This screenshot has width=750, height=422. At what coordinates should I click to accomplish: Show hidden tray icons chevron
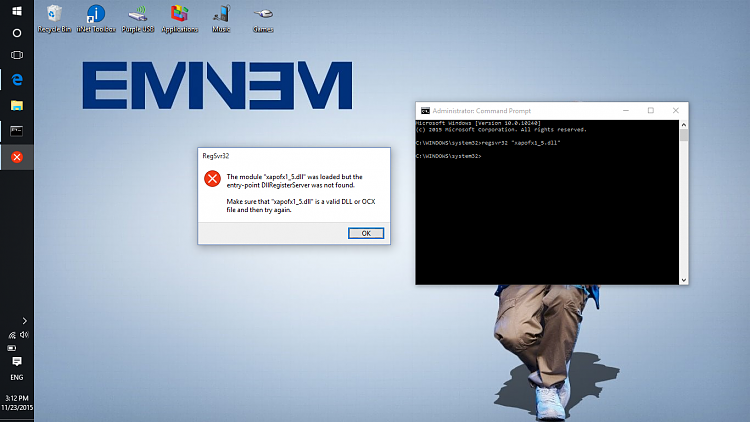(x=24, y=321)
